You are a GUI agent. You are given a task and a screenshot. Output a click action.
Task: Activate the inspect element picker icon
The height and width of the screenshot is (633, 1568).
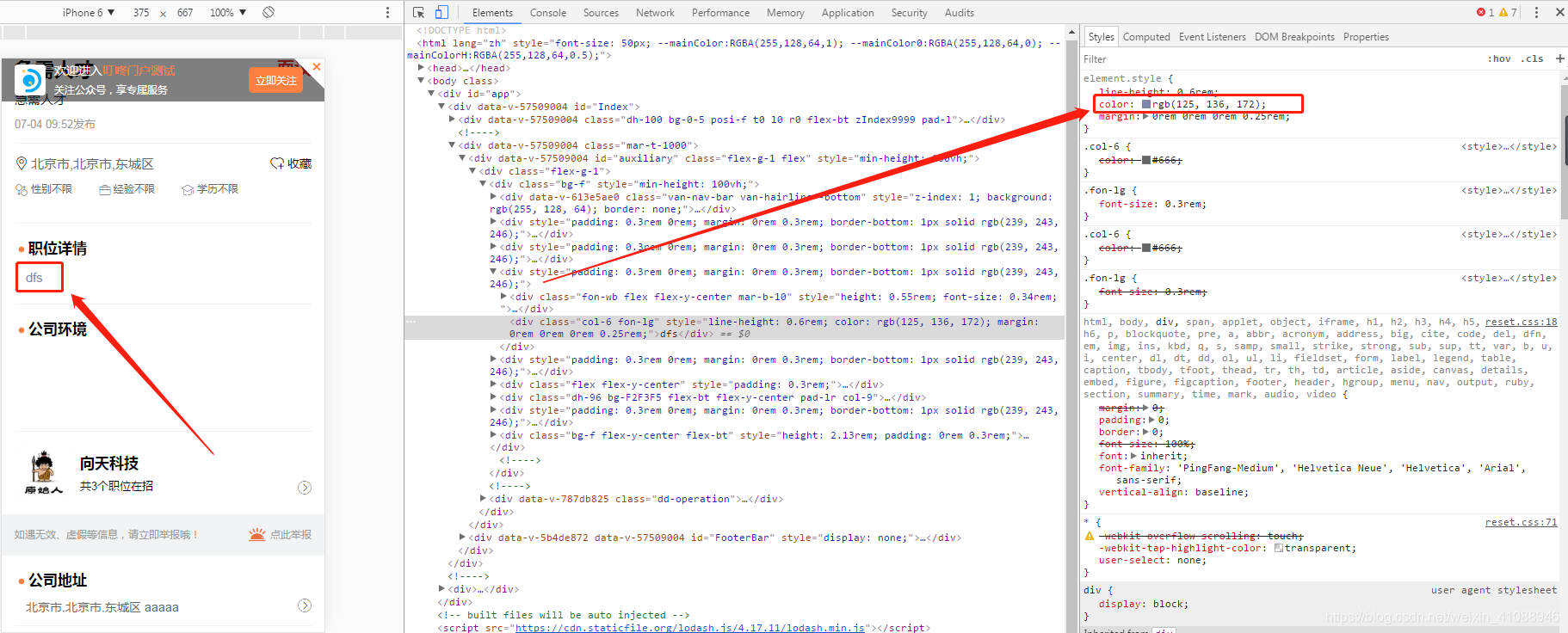click(x=419, y=12)
